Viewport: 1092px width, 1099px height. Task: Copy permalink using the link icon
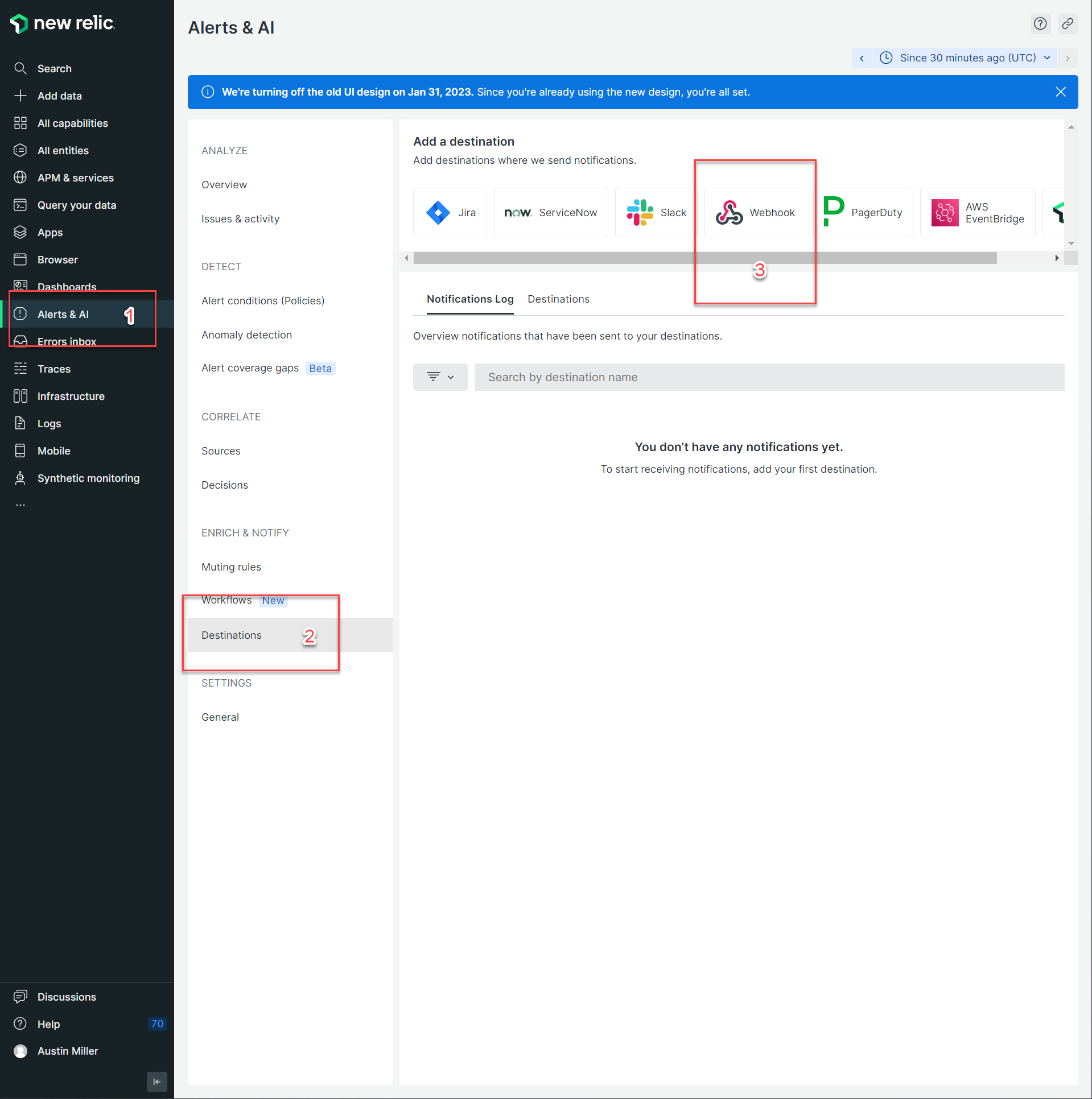1067,24
